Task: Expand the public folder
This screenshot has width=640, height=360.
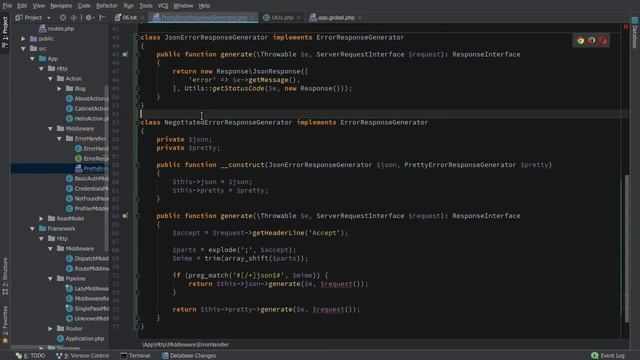Action: (23, 38)
